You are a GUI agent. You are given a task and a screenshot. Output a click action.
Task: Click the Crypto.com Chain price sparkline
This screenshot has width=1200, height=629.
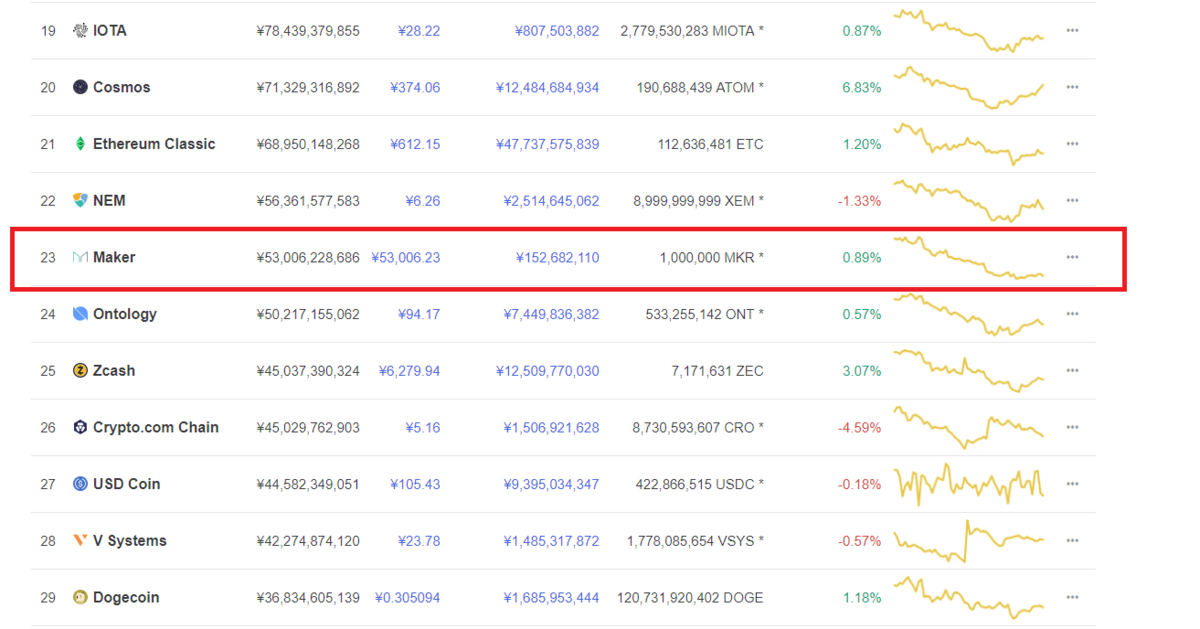(x=969, y=427)
